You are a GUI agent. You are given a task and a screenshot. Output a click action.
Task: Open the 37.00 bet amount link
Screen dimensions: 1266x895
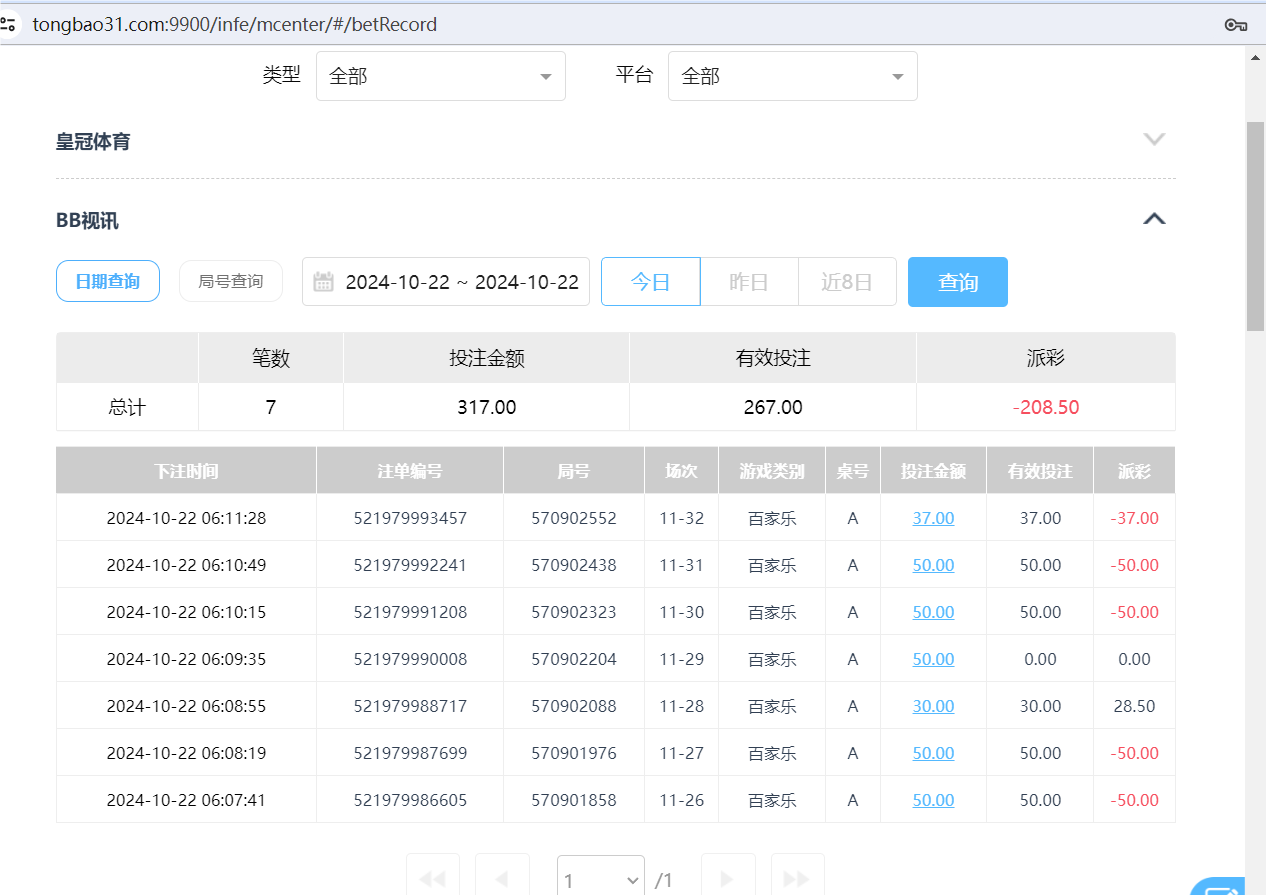pos(933,518)
